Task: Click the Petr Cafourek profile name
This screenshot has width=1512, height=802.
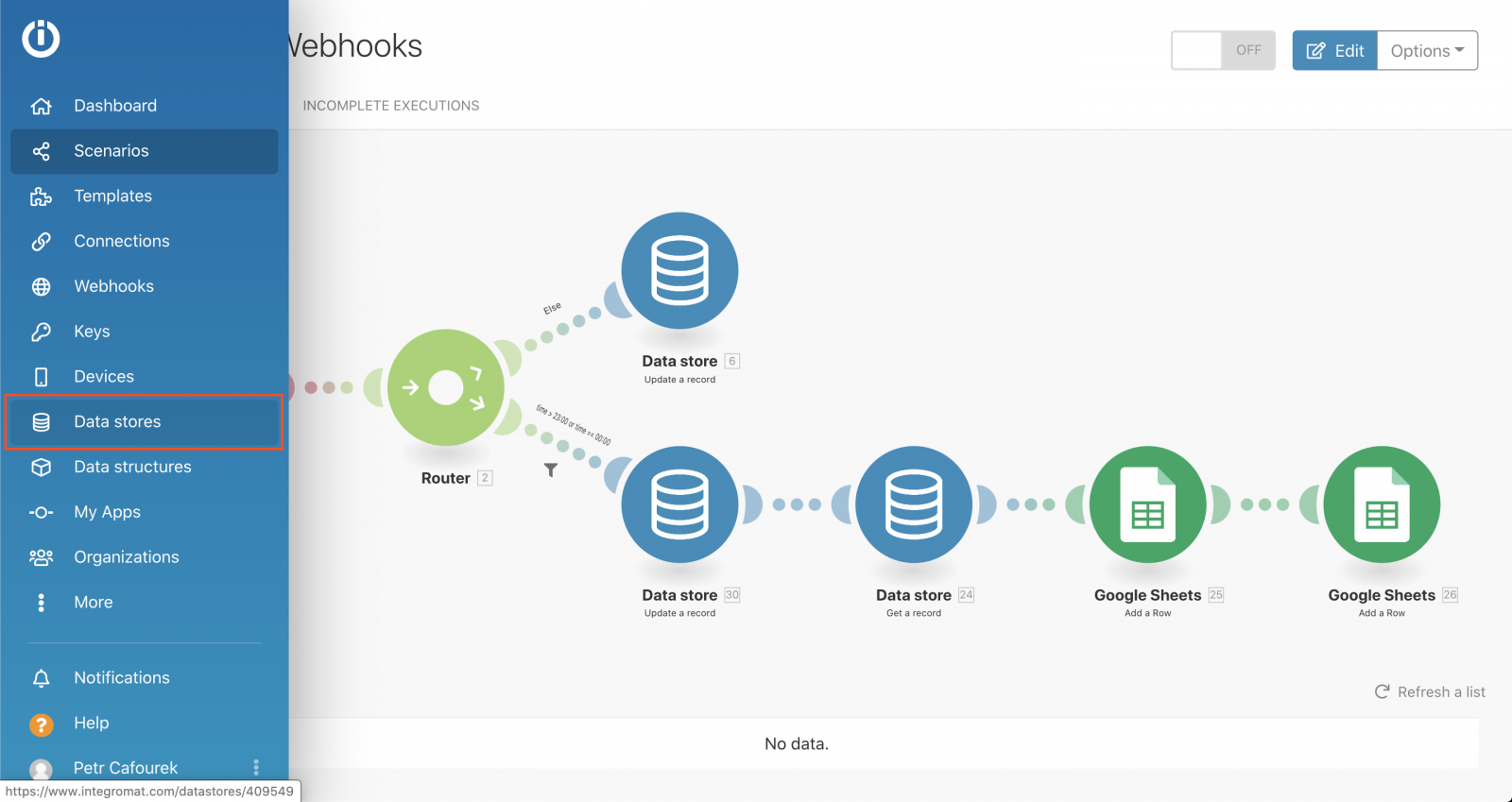Action: pyautogui.click(x=126, y=768)
